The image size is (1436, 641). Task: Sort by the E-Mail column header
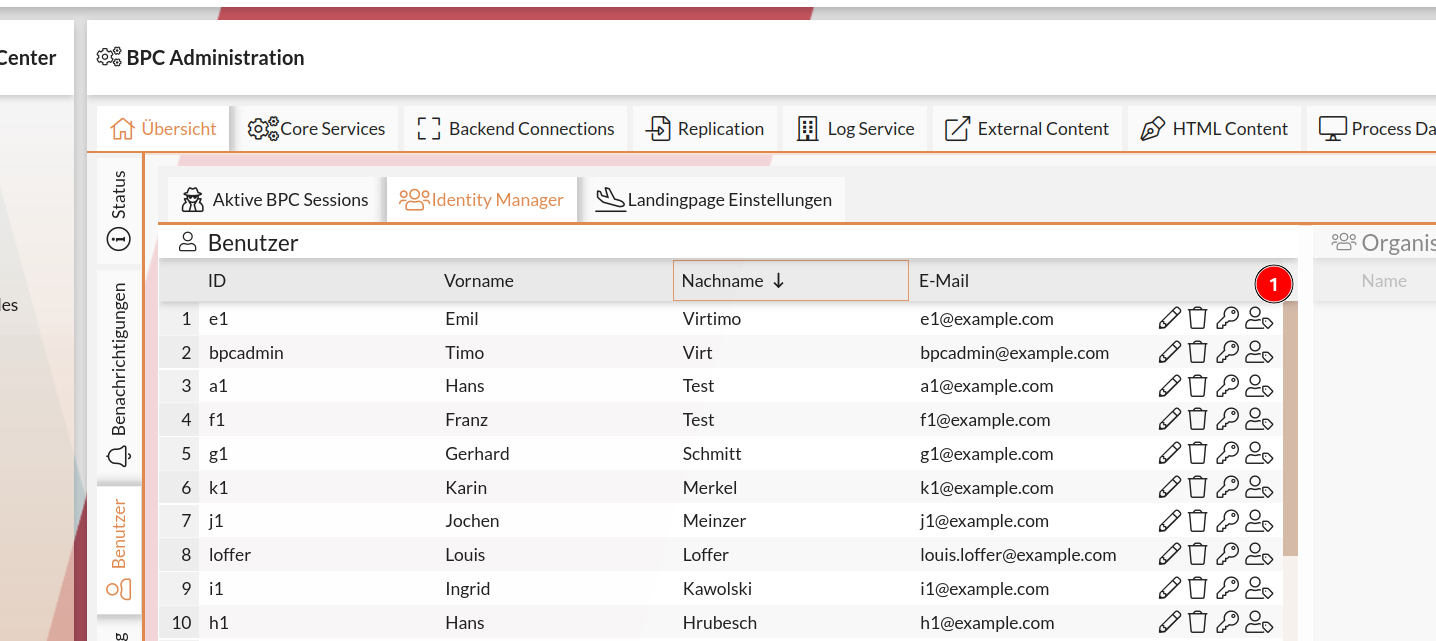(944, 281)
